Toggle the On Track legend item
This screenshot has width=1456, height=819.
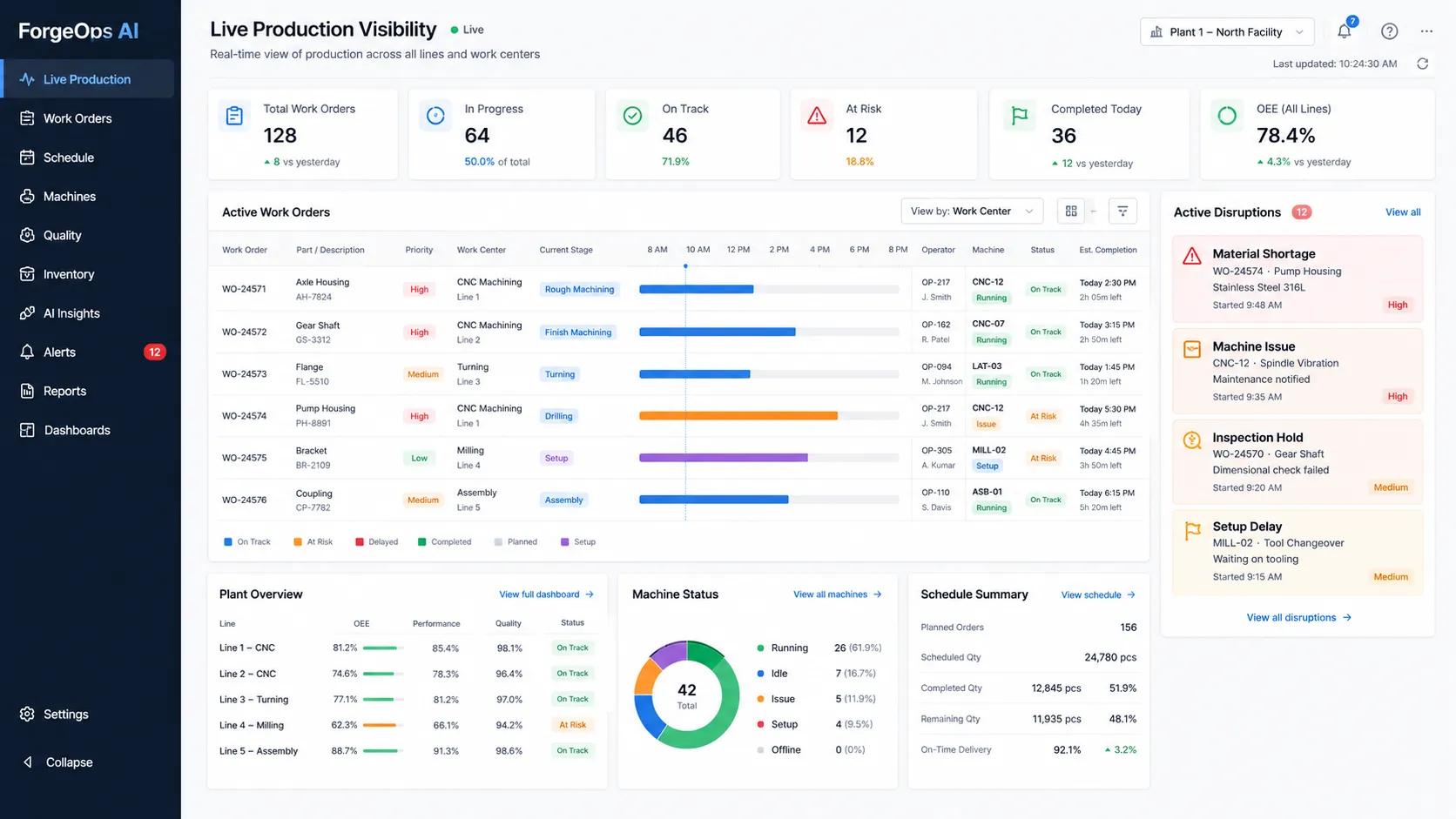(x=247, y=541)
